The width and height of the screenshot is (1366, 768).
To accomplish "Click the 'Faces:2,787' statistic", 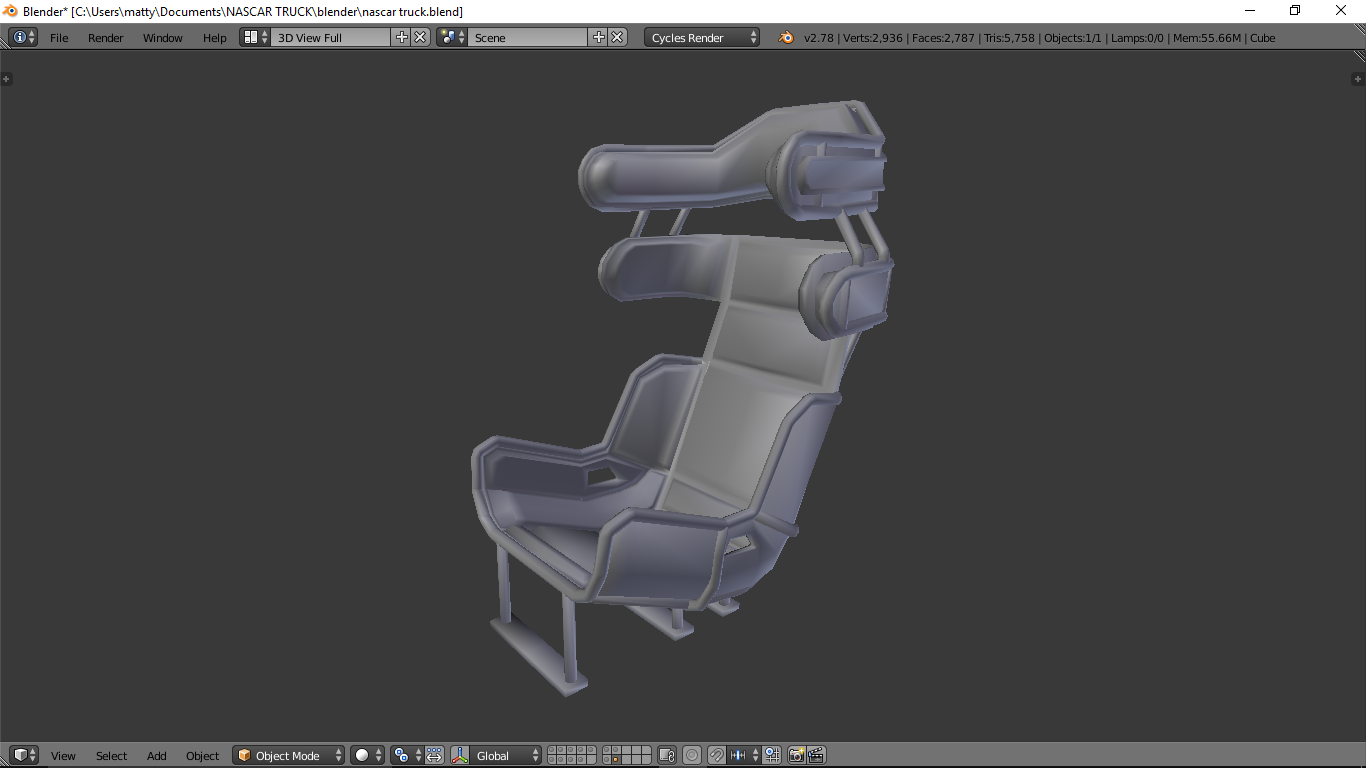I will pyautogui.click(x=942, y=38).
